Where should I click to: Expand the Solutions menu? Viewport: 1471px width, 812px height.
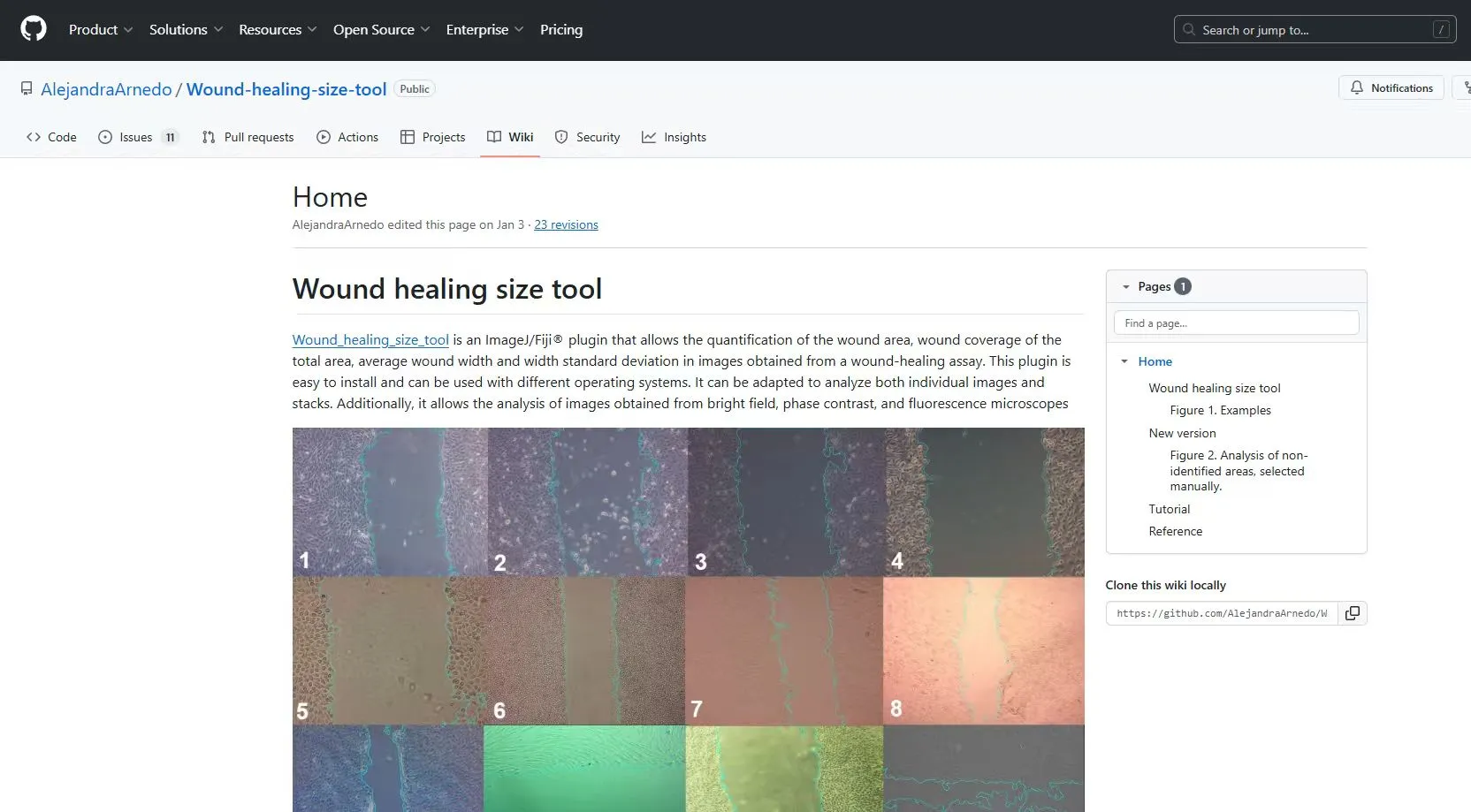click(x=186, y=29)
